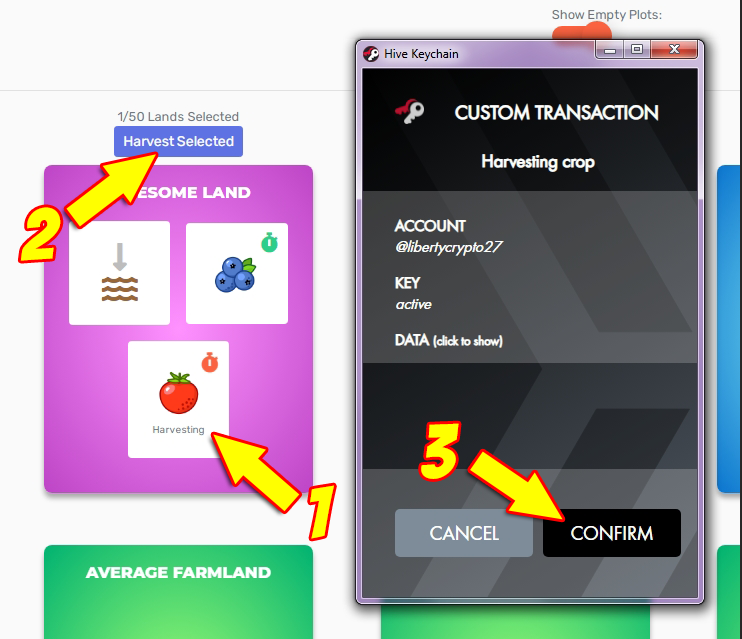Click the red timer icon on tomato plot
This screenshot has height=639, width=742.
click(x=210, y=363)
